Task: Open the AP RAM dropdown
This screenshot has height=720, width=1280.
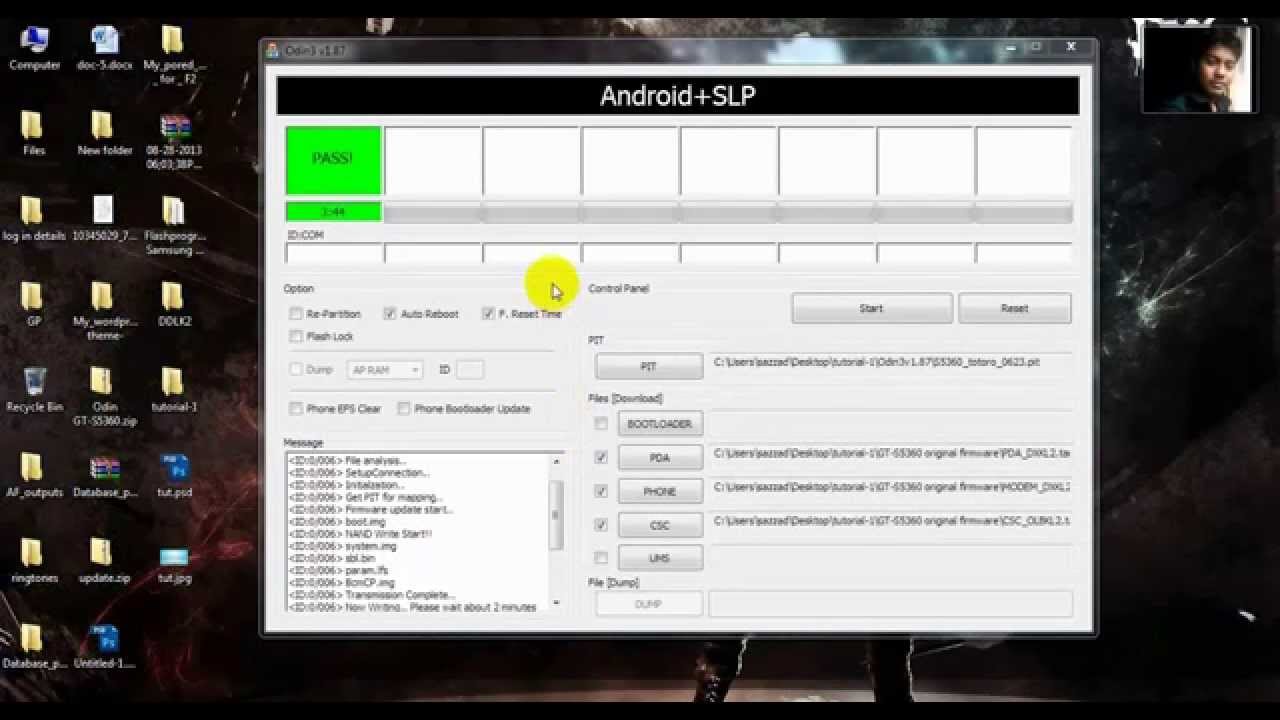Action: tap(386, 370)
